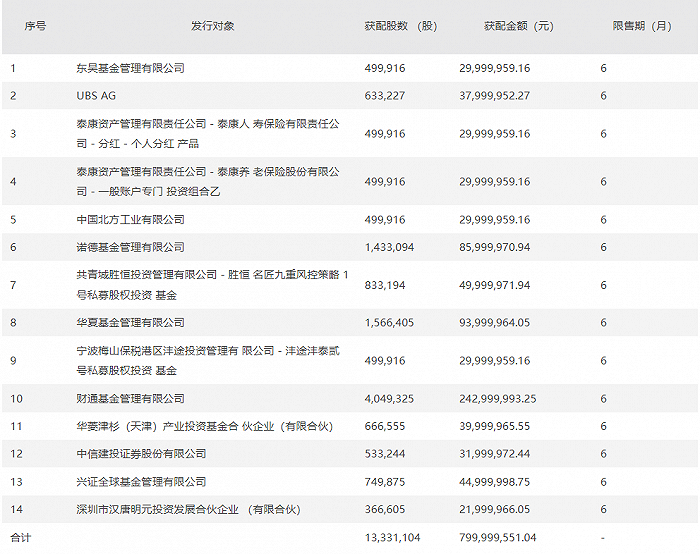Image resolution: width=700 pixels, height=554 pixels.
Task: Click the 宁波梅山保税港区沣途投资 entry
Action: [x=208, y=360]
